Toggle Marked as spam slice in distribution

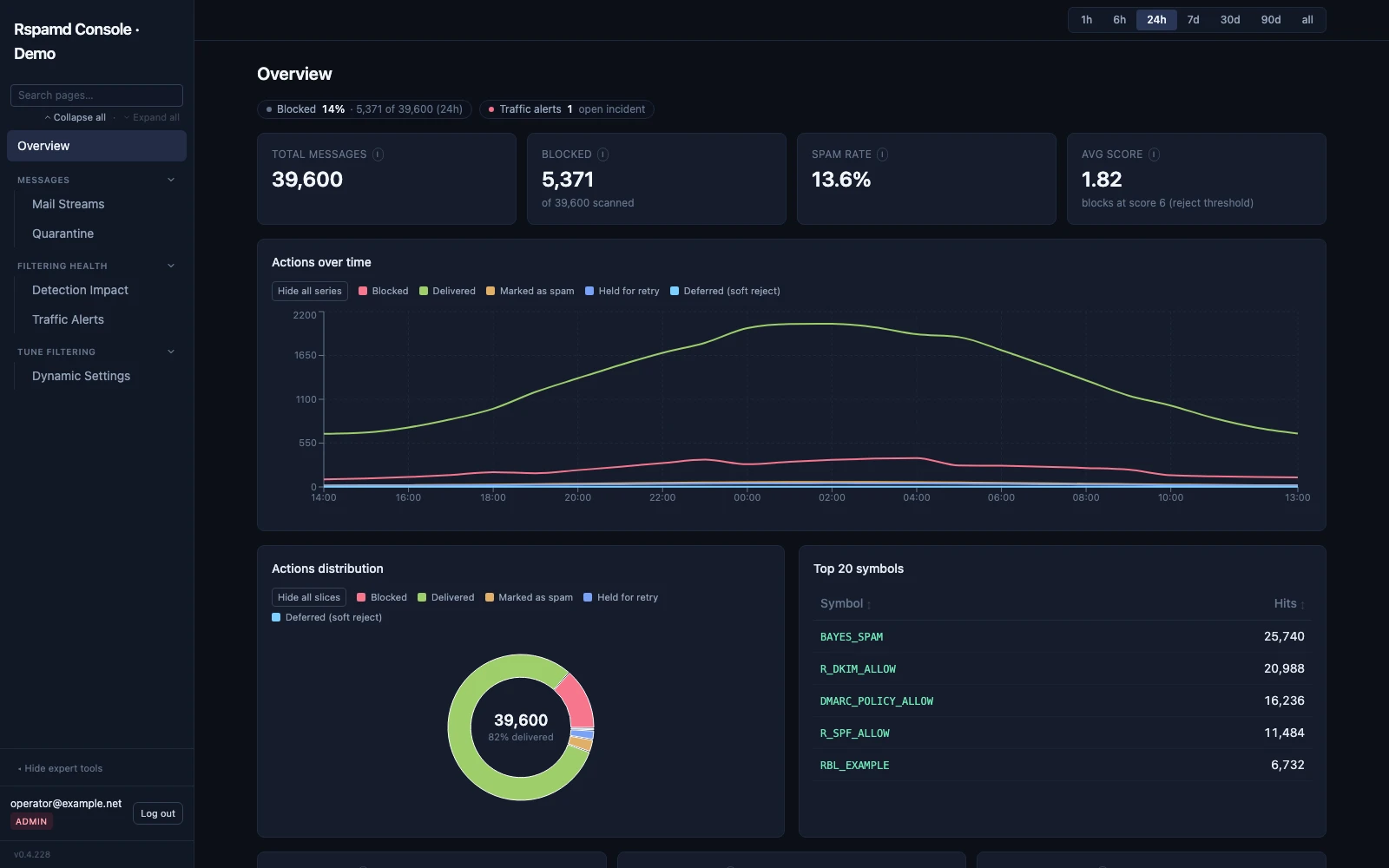(x=529, y=597)
